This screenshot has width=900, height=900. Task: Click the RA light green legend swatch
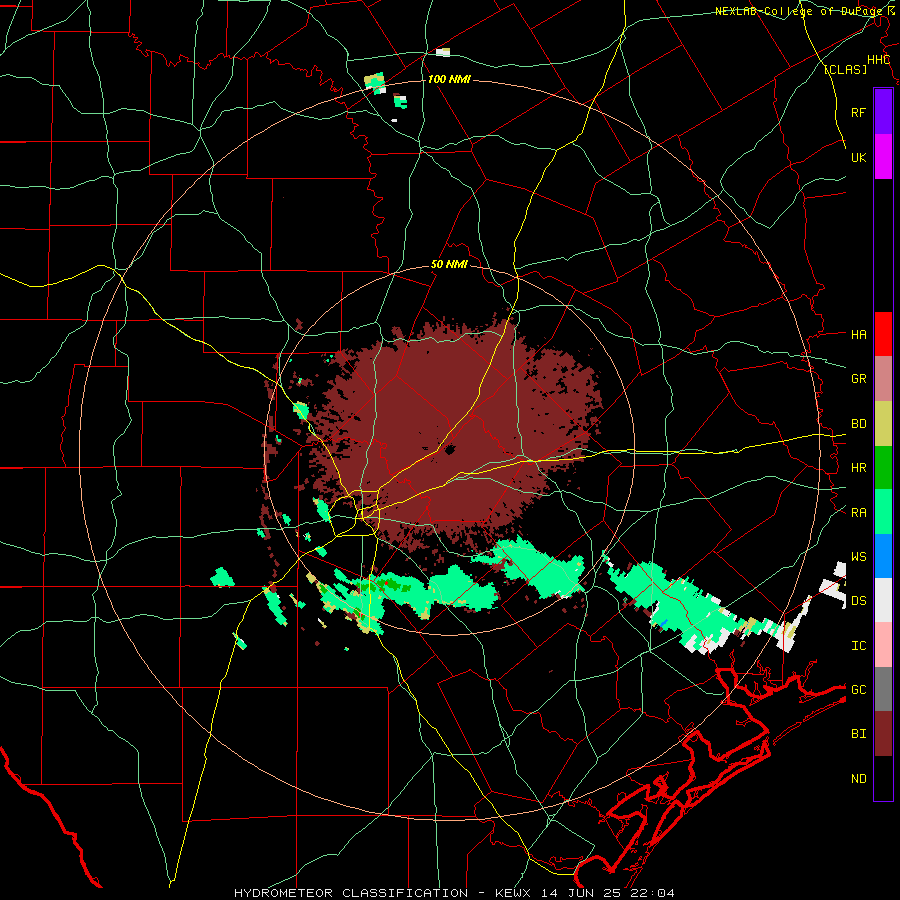pos(883,512)
